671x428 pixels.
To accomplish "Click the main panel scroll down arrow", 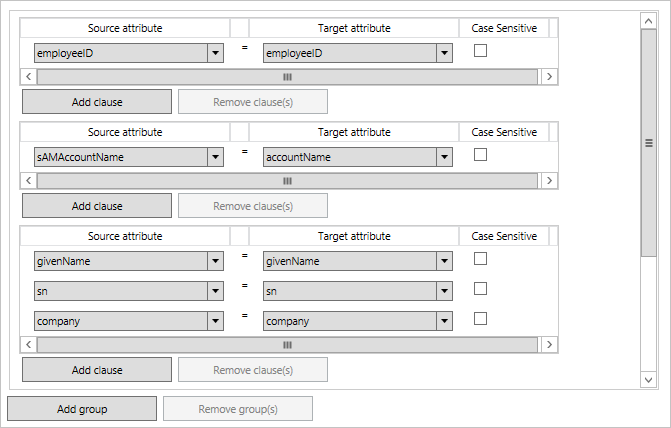I will pos(649,380).
